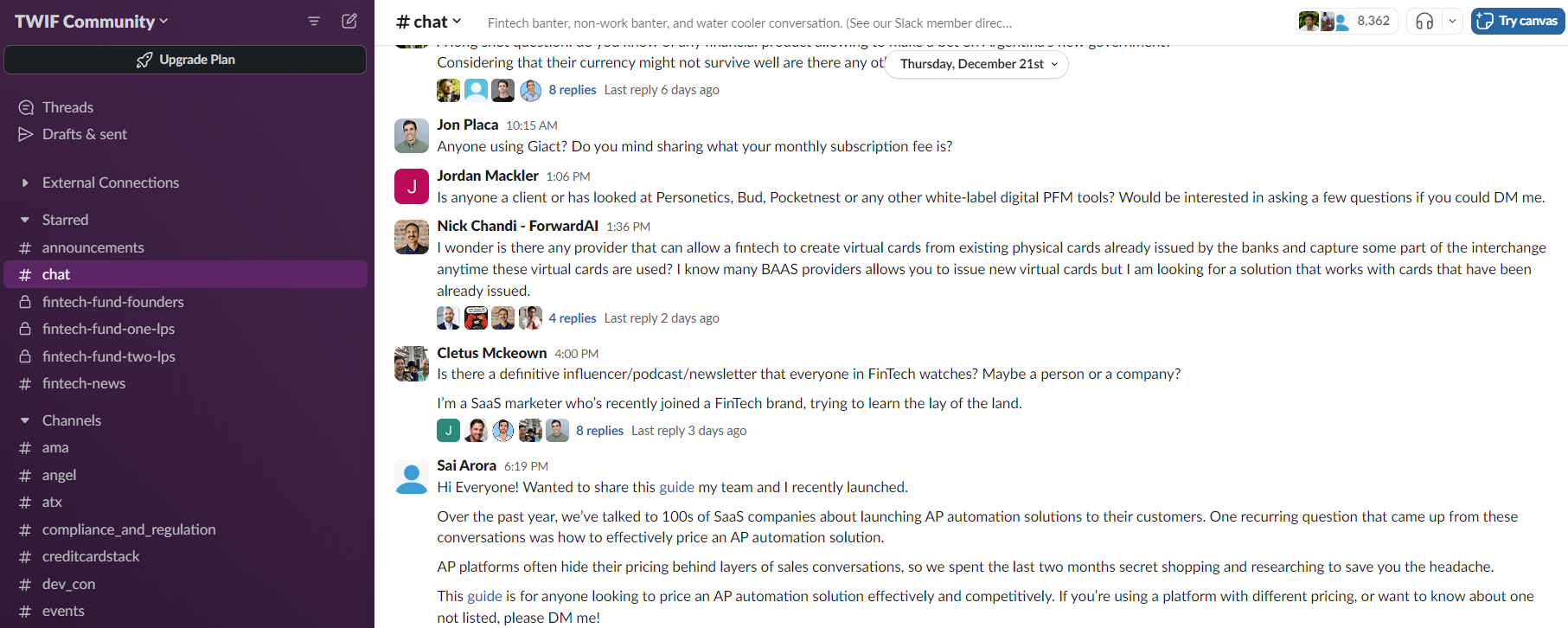
Task: Click Jordan Mackler's avatar
Action: coord(412,186)
